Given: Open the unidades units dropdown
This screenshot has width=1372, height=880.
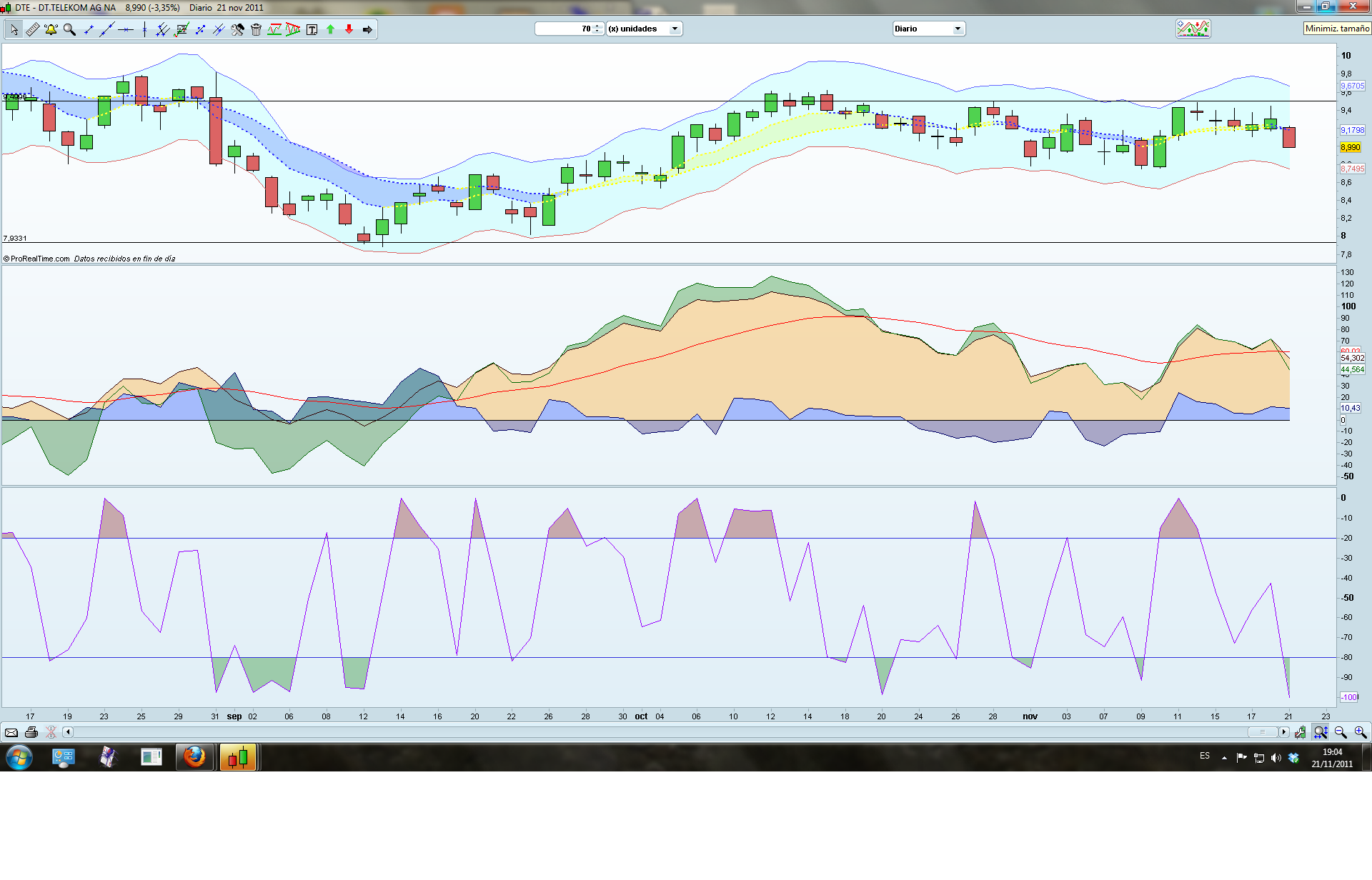Looking at the screenshot, I should (674, 29).
